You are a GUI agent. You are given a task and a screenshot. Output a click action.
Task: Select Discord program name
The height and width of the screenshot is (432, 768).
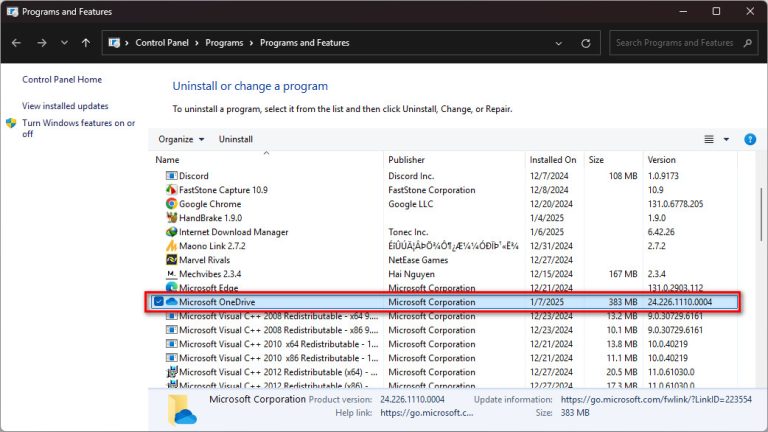point(193,176)
